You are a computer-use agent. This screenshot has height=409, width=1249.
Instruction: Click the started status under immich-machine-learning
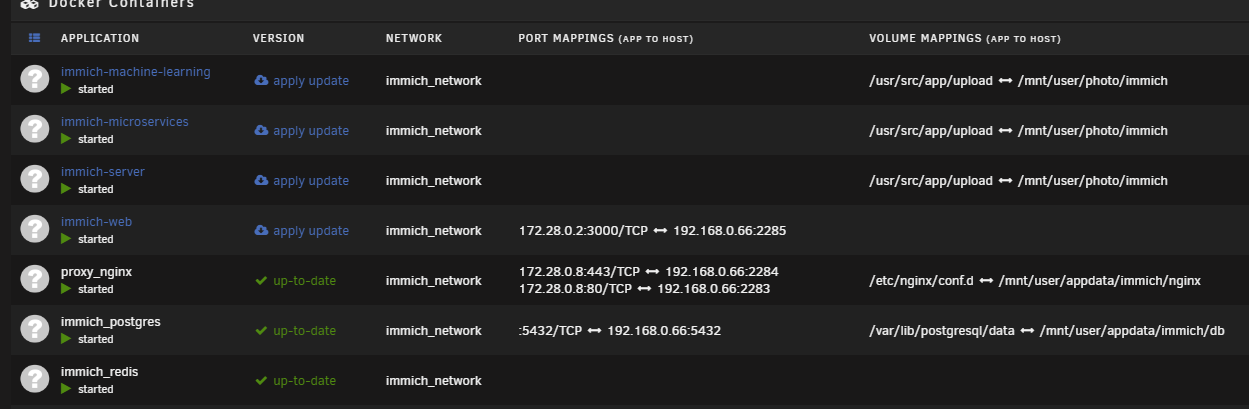[88, 89]
